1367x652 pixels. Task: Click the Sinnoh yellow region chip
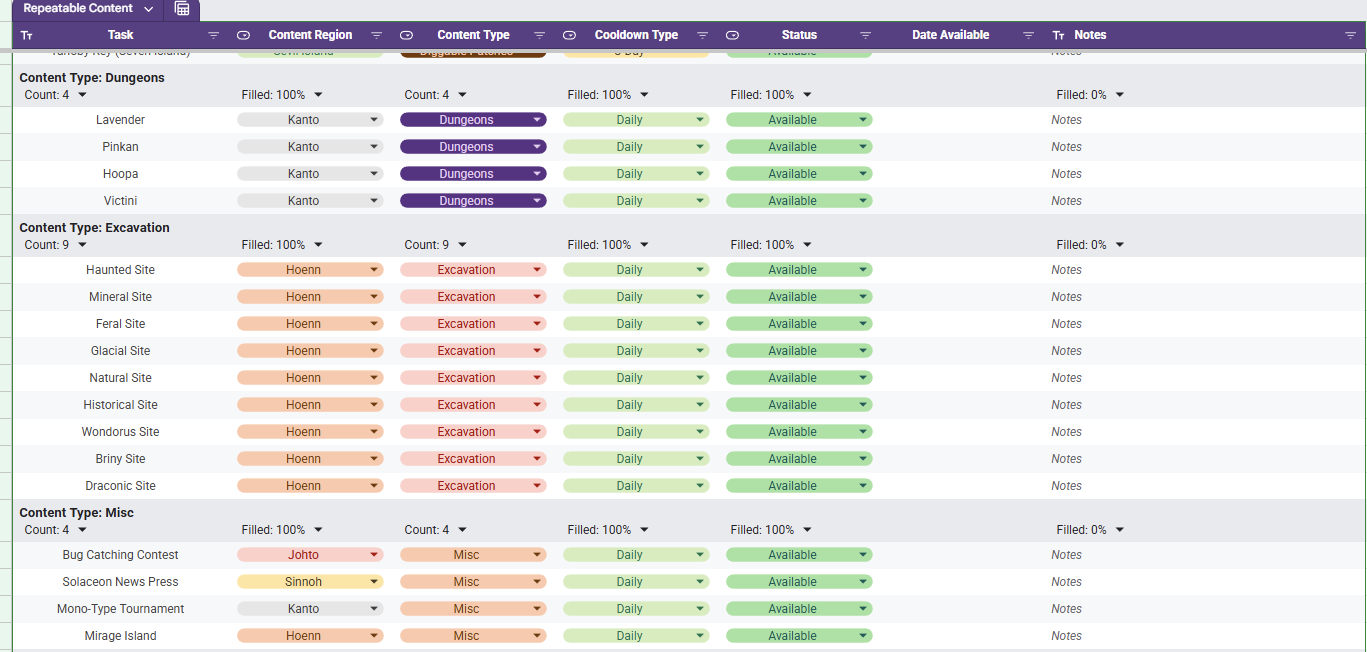click(x=304, y=582)
